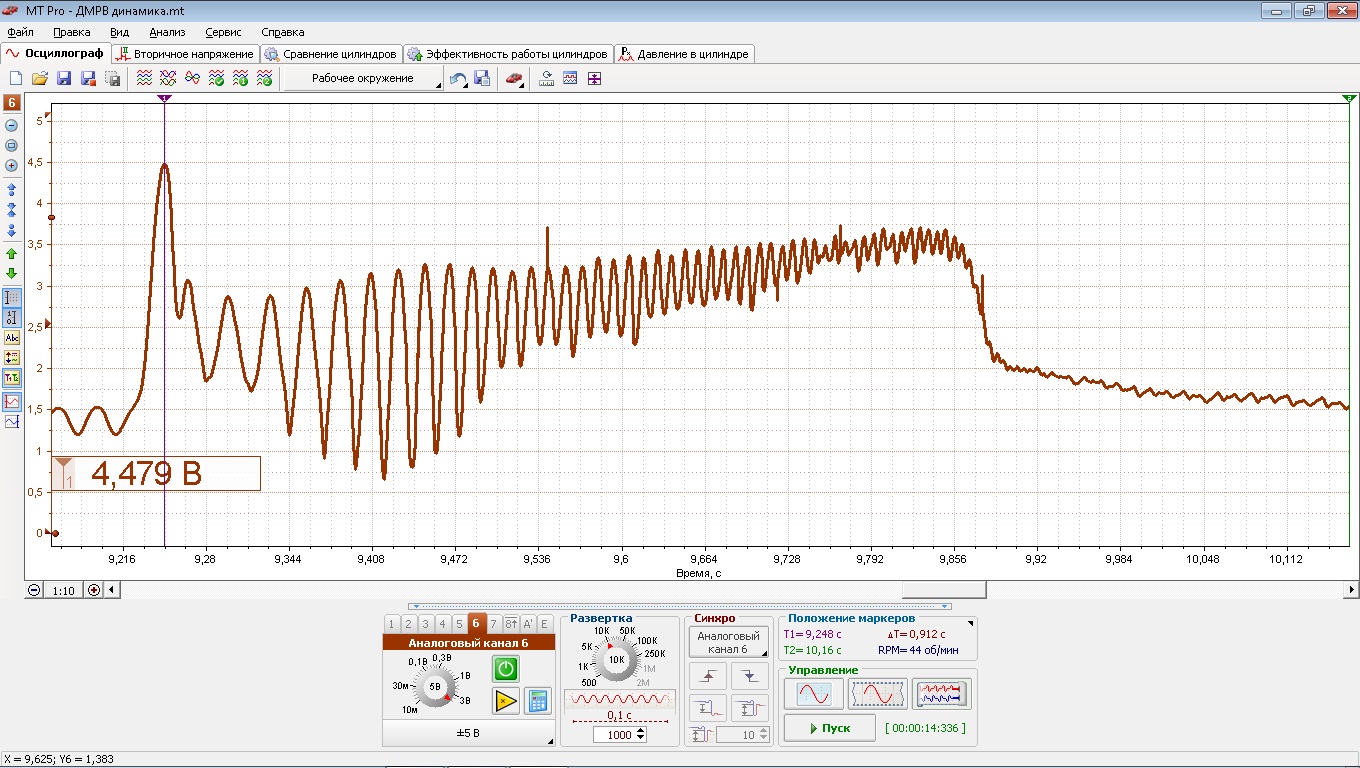The height and width of the screenshot is (768, 1360).
Task: Open the Аналоговый канал 6 sync source dropdown
Action: (x=728, y=642)
